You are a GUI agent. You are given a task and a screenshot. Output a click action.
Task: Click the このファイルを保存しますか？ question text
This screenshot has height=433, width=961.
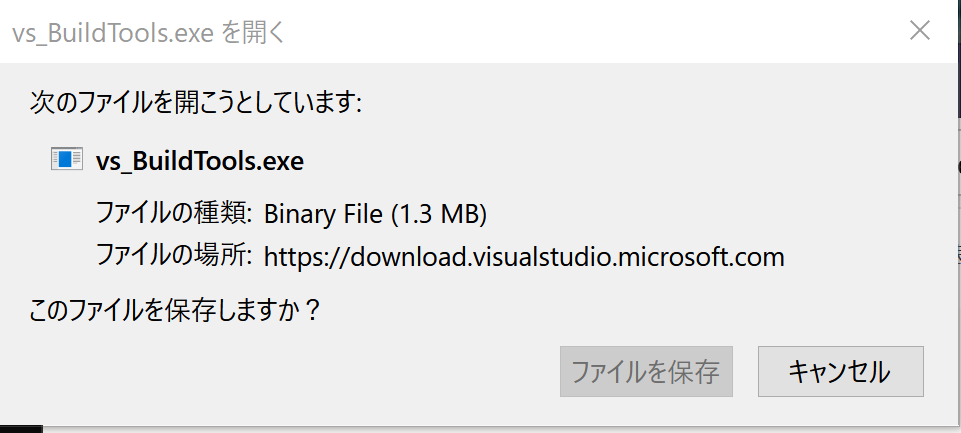tap(176, 310)
